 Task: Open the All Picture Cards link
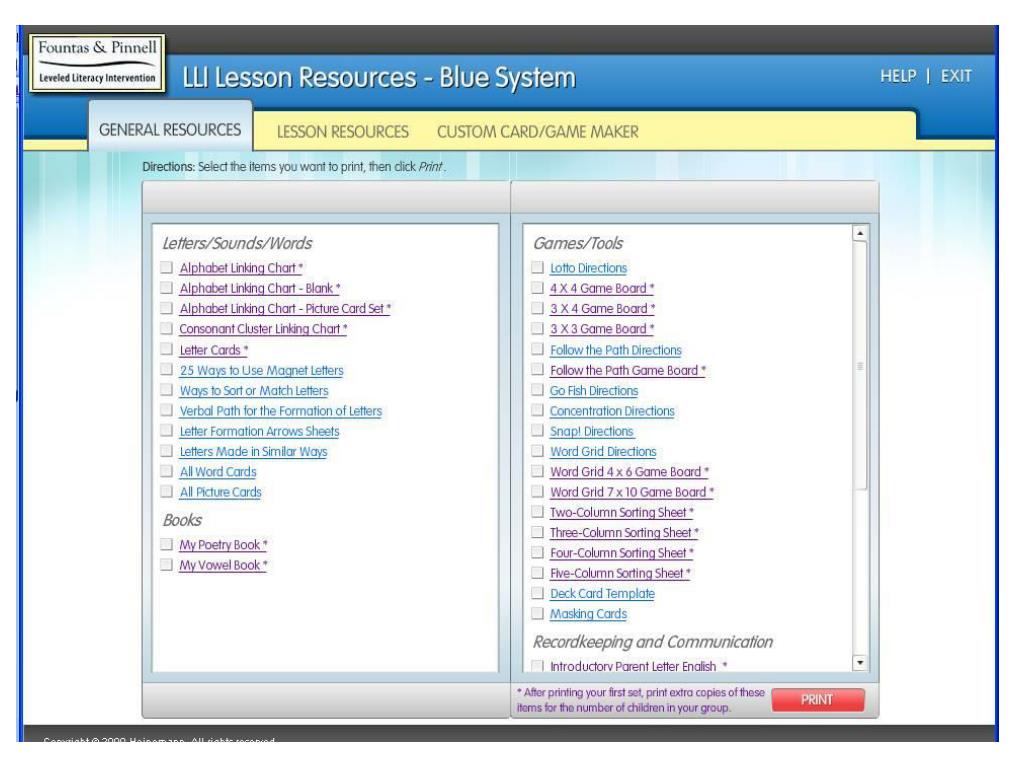(x=221, y=492)
